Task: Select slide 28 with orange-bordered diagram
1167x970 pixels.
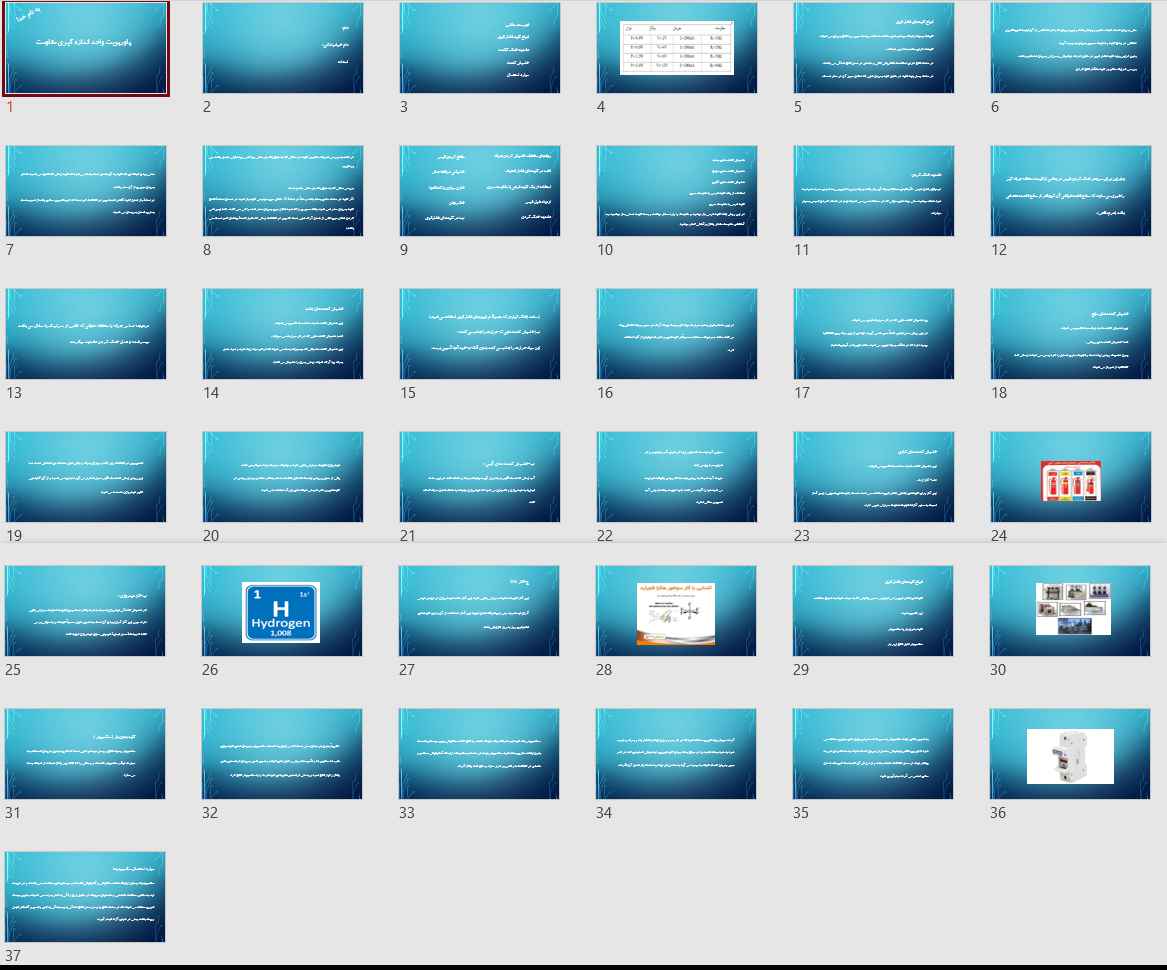Action: pyautogui.click(x=676, y=611)
